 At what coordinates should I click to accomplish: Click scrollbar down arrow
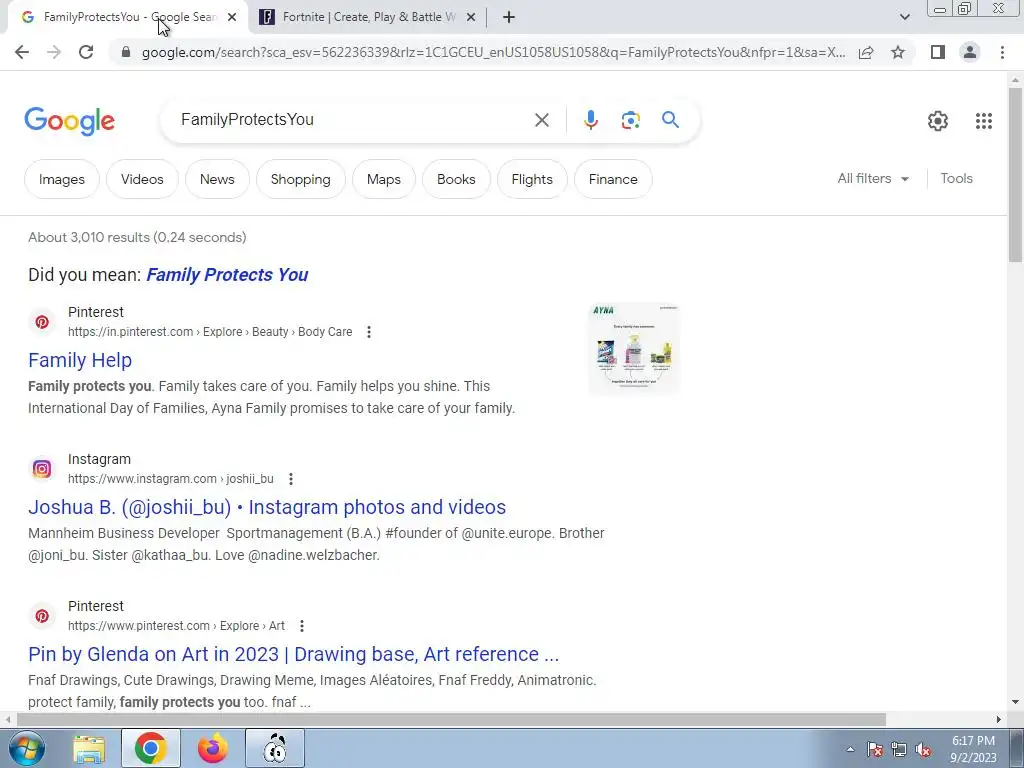1015,703
